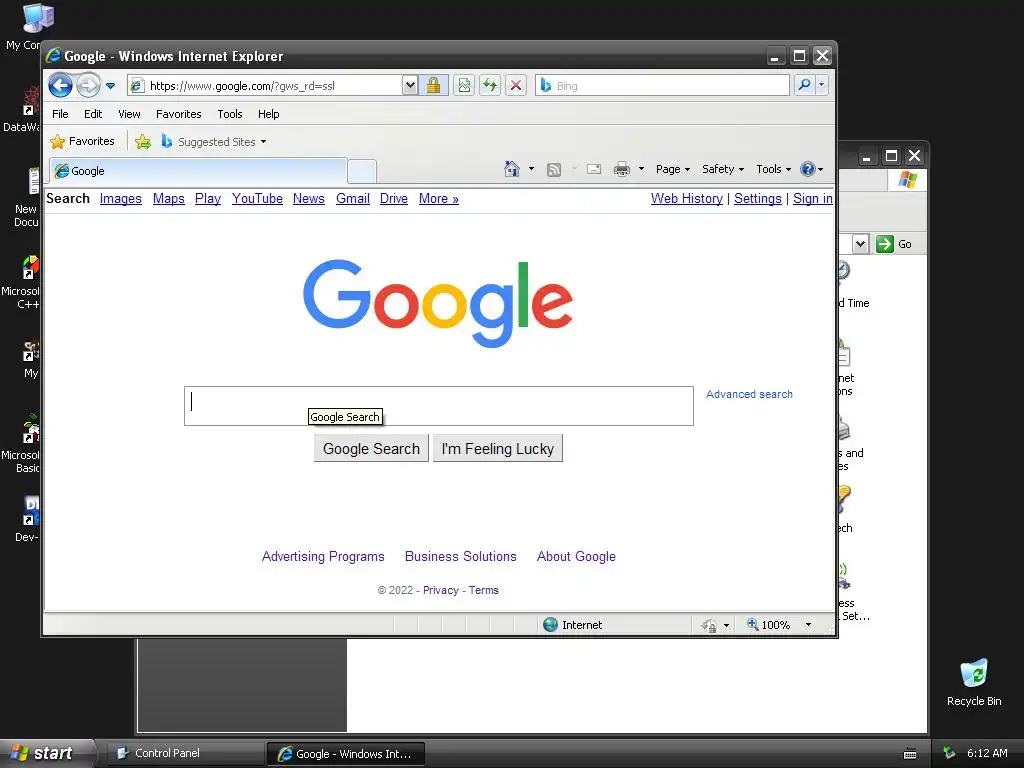
Task: Open the News link
Action: tap(308, 199)
